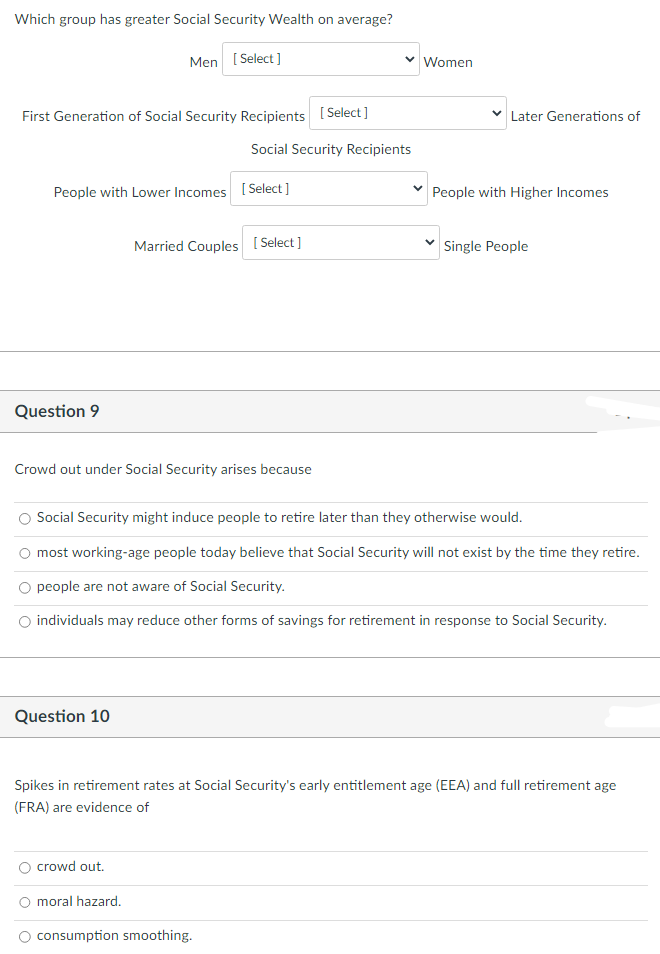Click the dropdown arrow beside Men select box

tap(410, 59)
